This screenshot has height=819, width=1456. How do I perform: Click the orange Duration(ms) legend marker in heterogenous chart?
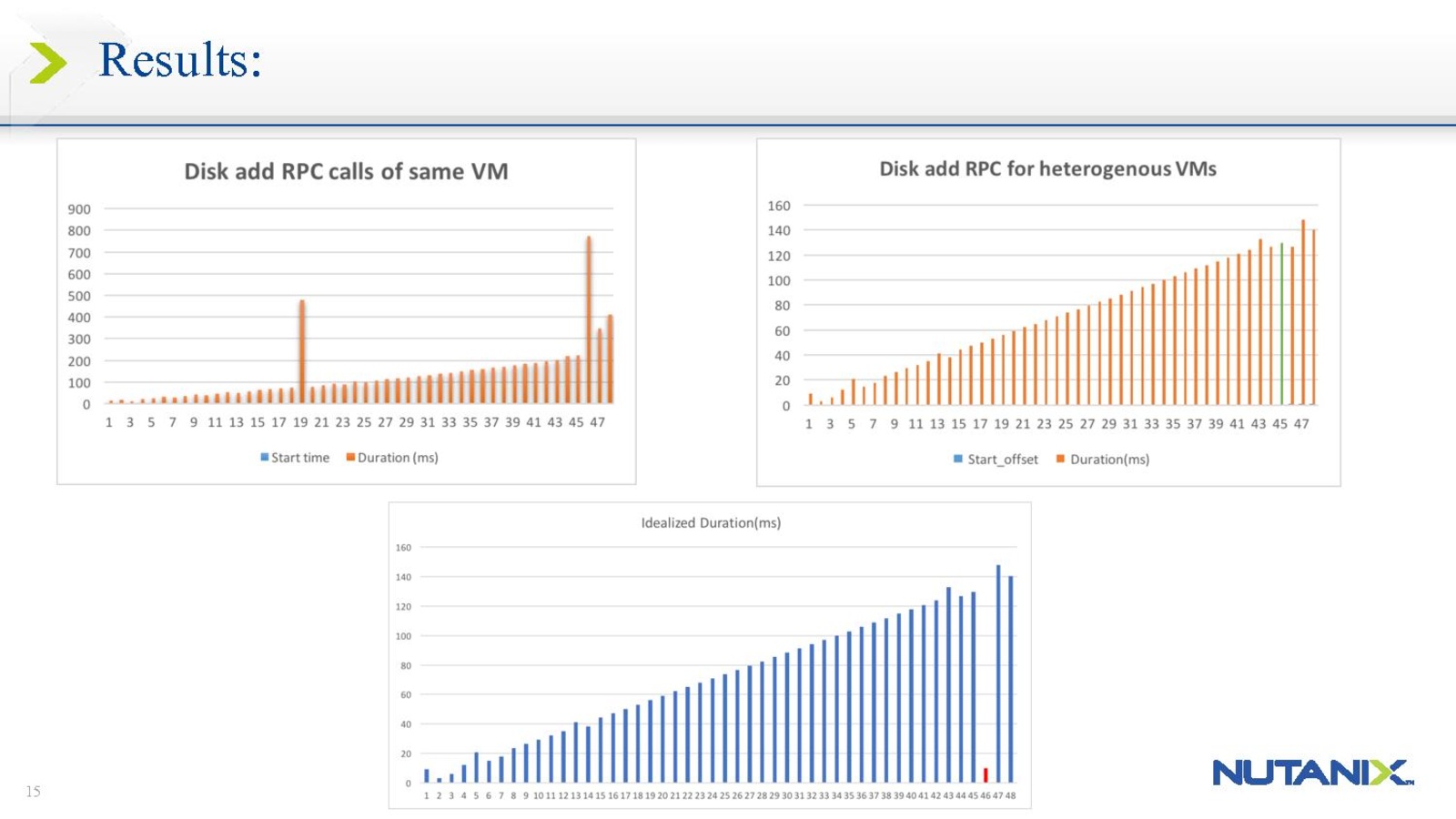[x=1060, y=459]
